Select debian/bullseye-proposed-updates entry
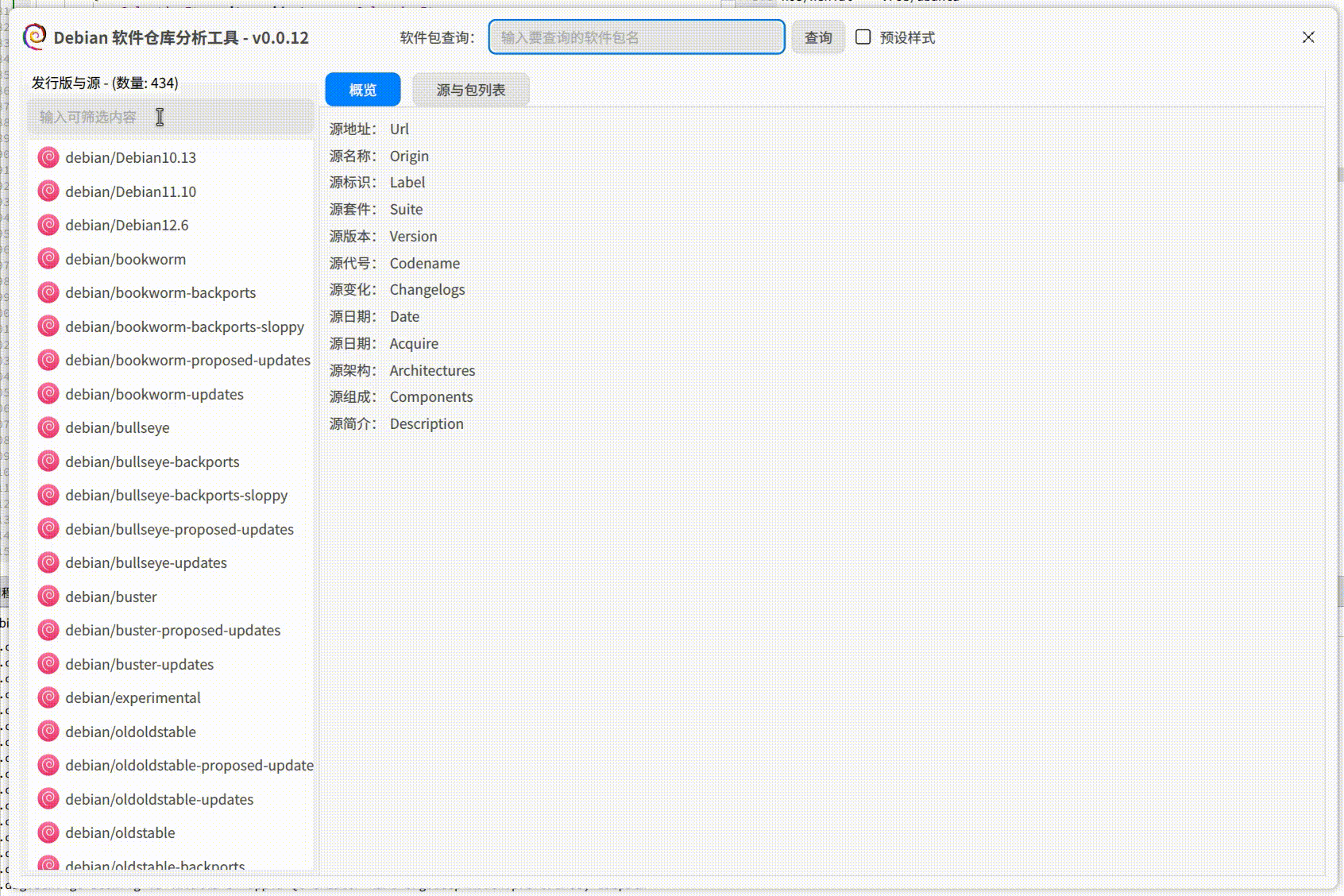Viewport: 1344px width, 896px height. pos(171,529)
